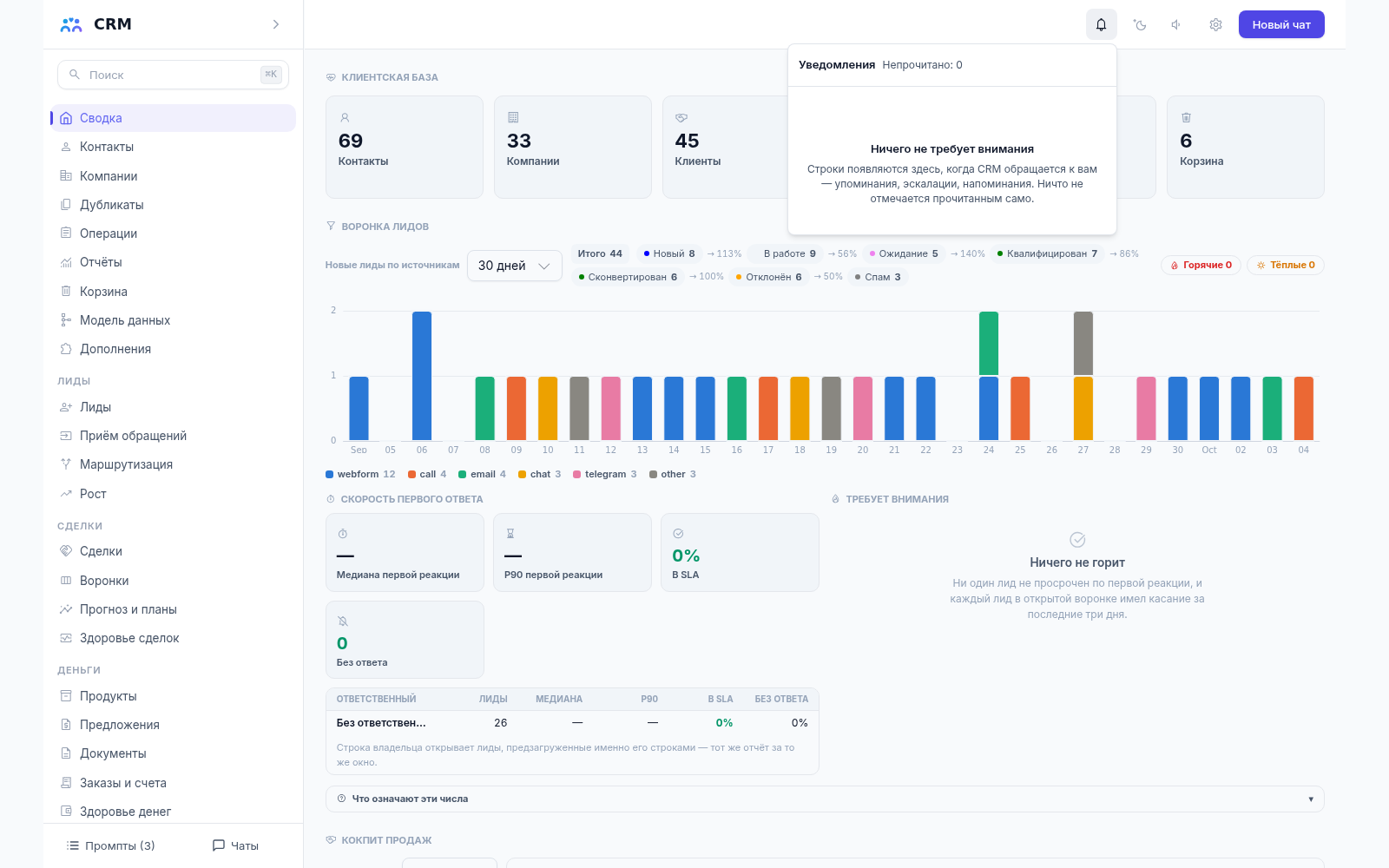Click the Рост trend icon
Screen dimensions: 1389x868
[66, 493]
